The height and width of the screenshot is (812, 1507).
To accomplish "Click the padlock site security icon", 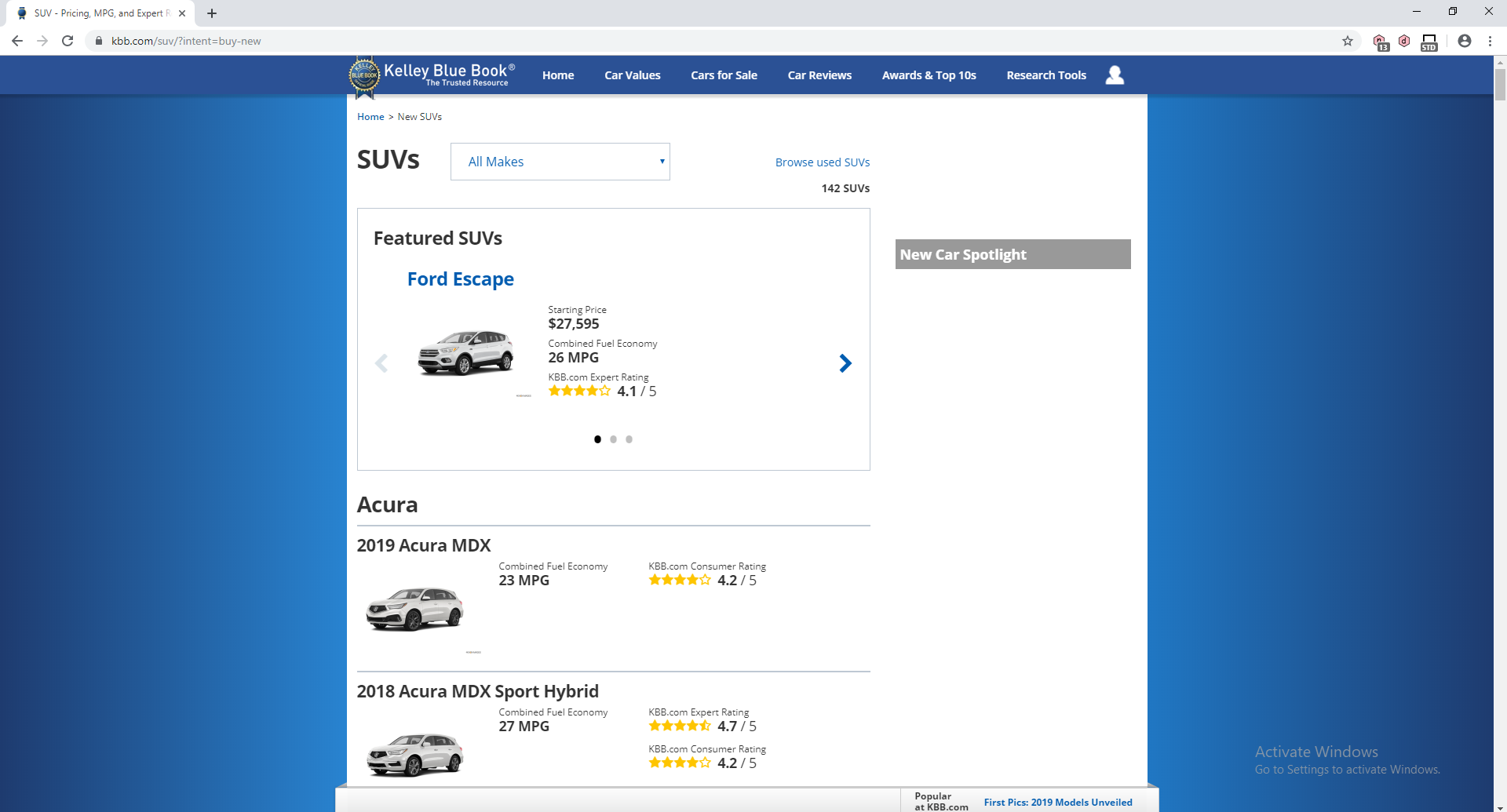I will (x=99, y=41).
